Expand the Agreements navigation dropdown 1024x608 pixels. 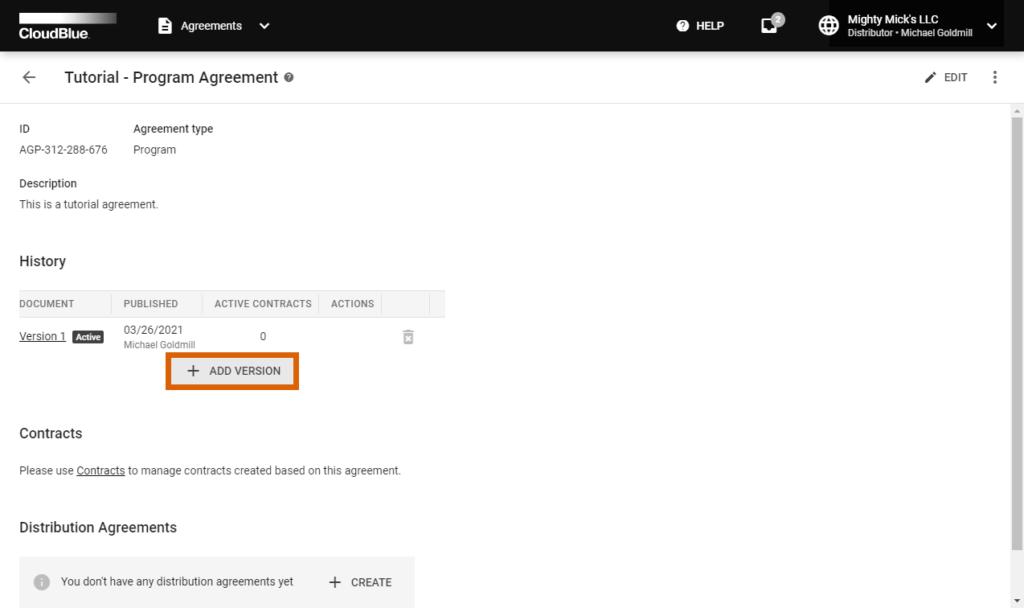coord(263,27)
